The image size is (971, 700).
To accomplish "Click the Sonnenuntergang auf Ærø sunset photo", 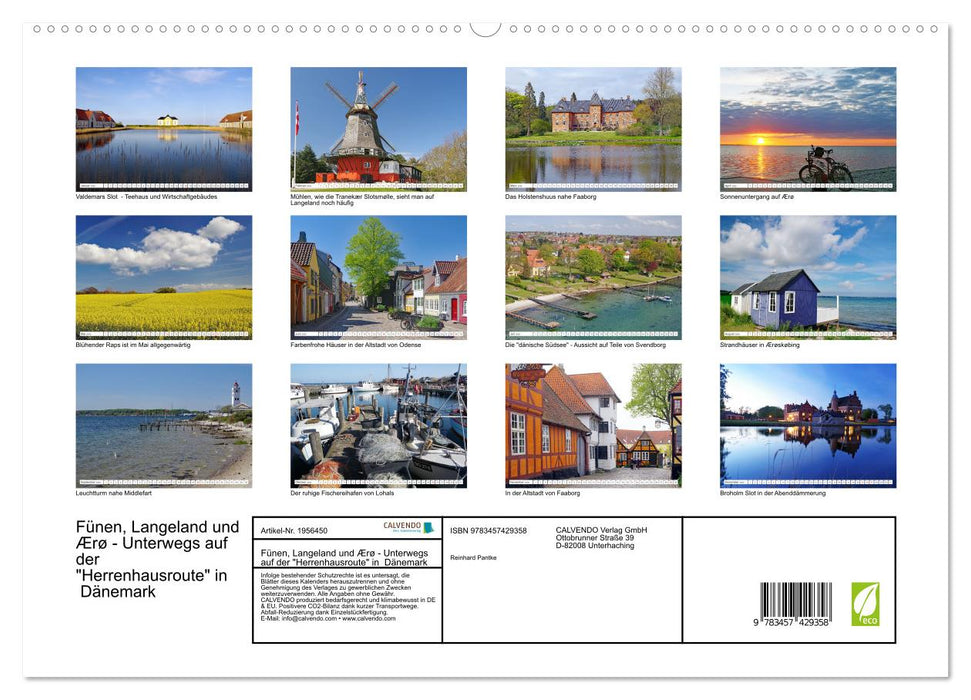I will (807, 128).
